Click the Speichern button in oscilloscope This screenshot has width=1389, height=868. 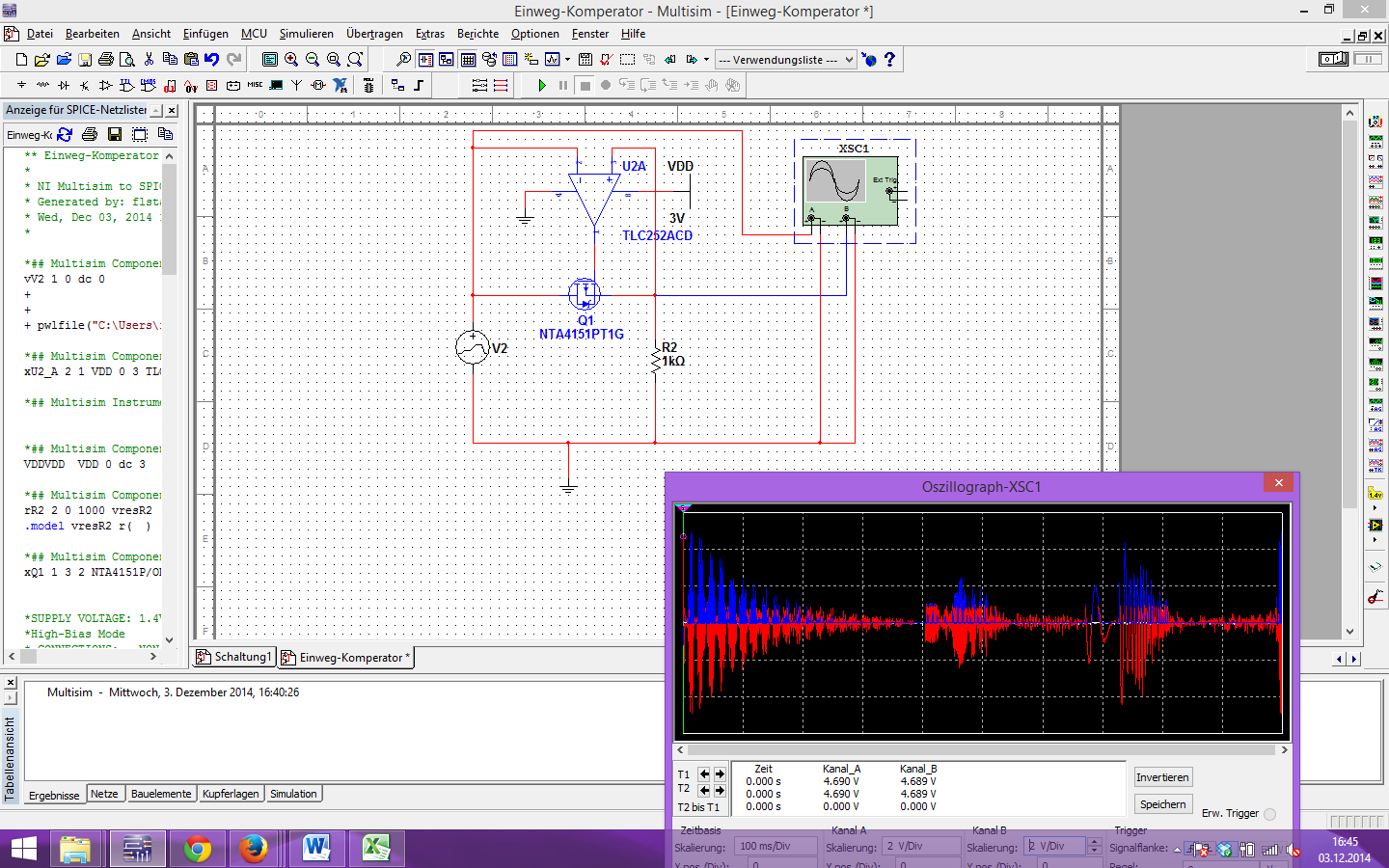(x=1162, y=804)
